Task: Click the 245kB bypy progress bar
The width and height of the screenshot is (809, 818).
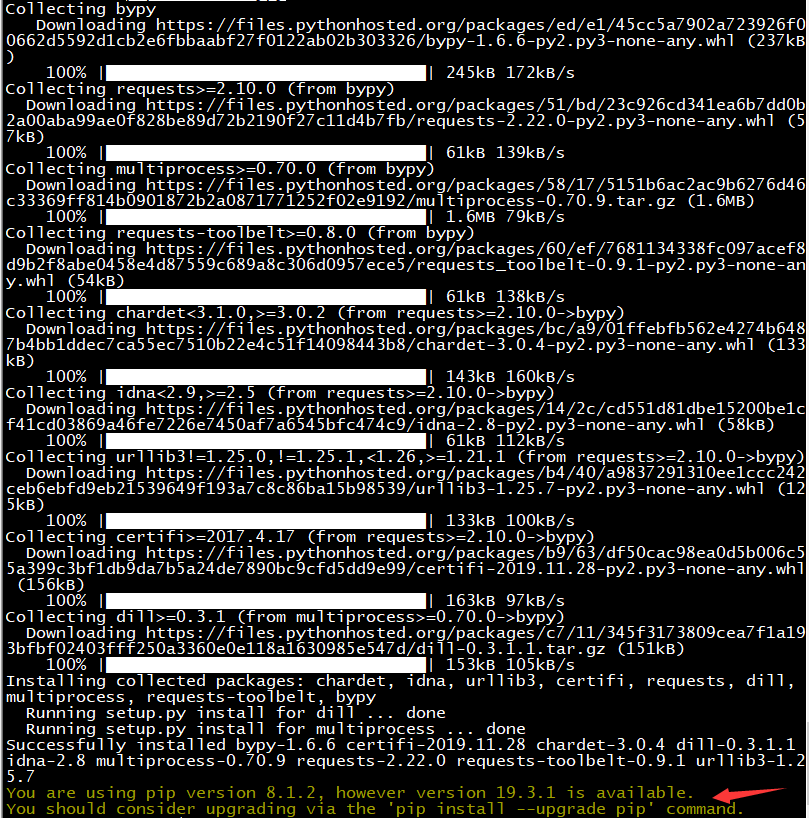Action: (x=266, y=73)
